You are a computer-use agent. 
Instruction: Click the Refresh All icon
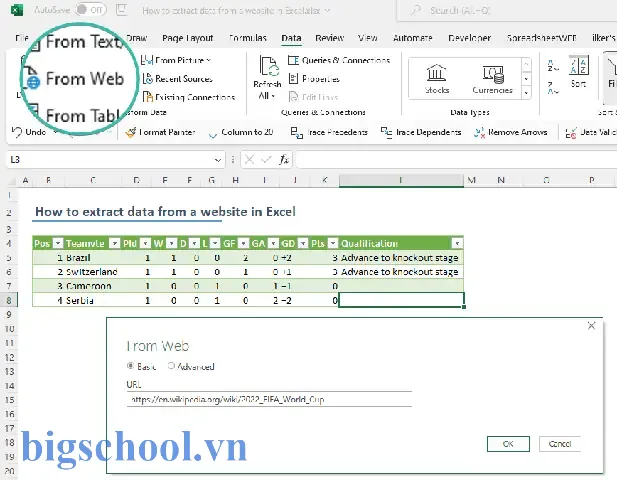pyautogui.click(x=269, y=66)
